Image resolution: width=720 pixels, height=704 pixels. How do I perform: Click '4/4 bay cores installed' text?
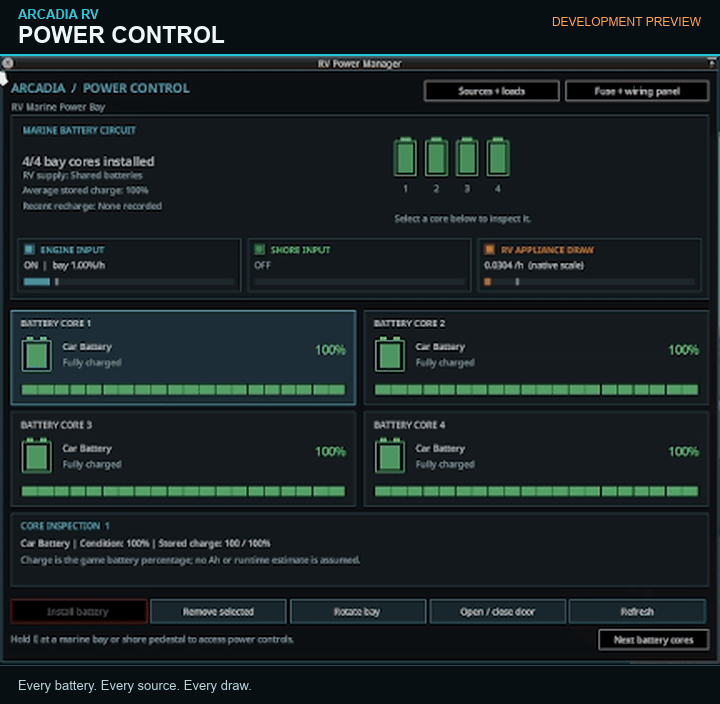pos(88,161)
